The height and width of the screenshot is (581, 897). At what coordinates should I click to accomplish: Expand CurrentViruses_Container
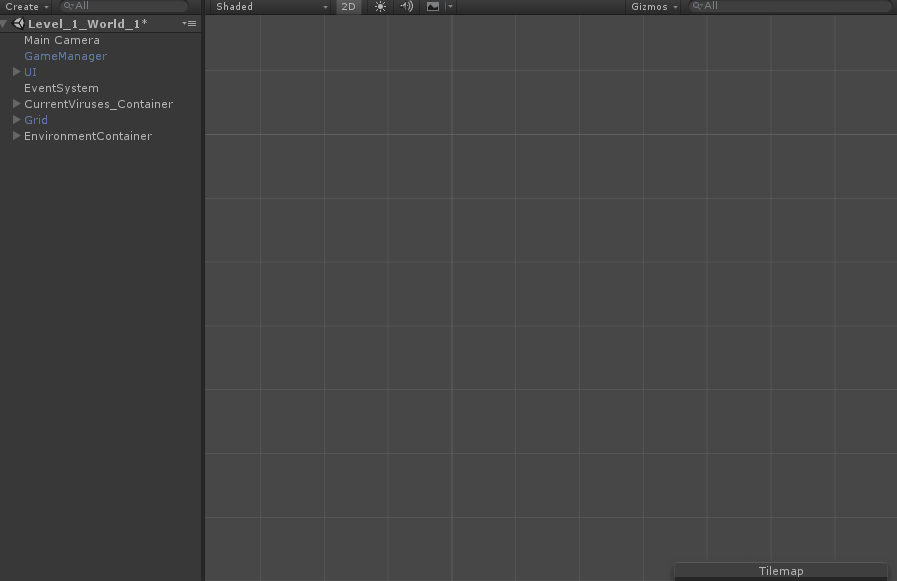[x=17, y=104]
